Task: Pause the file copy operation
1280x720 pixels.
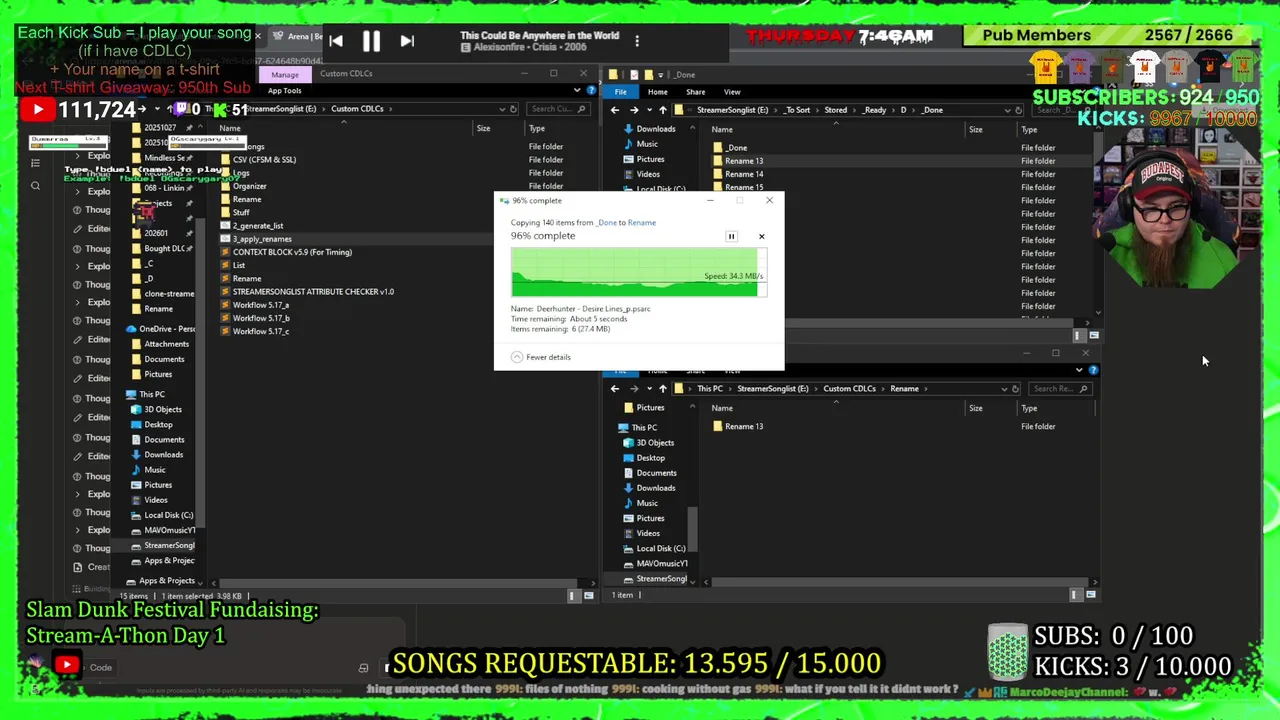Action: coord(731,237)
